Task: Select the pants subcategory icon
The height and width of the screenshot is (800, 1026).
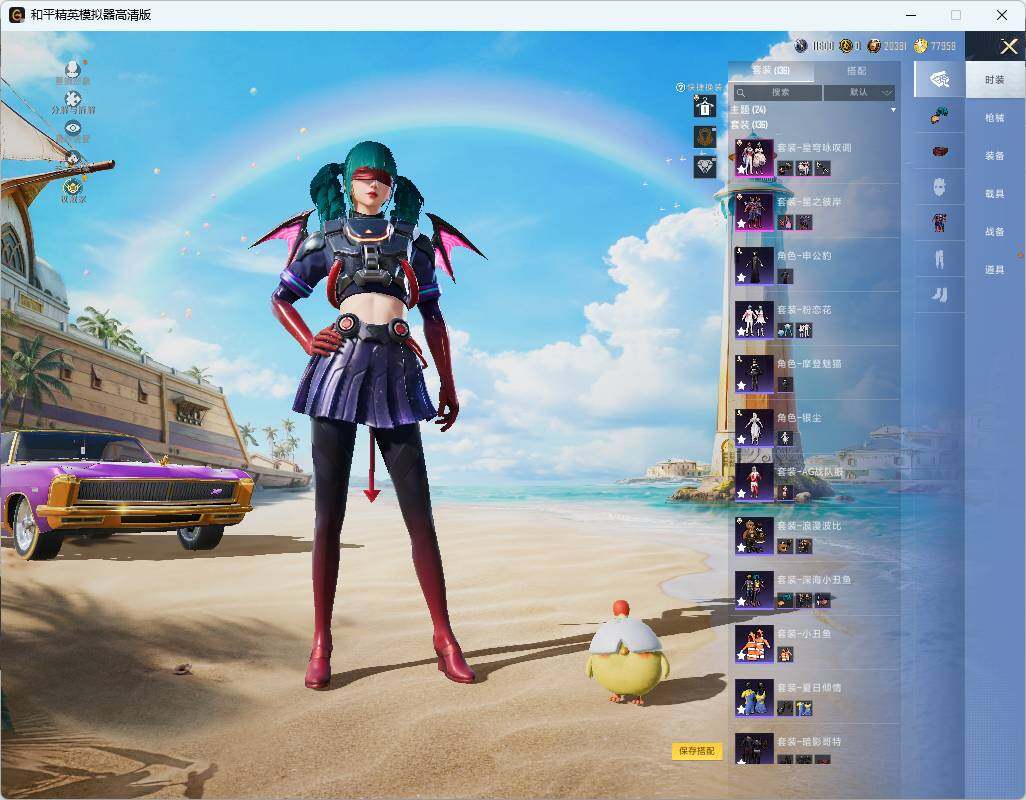Action: [940, 260]
